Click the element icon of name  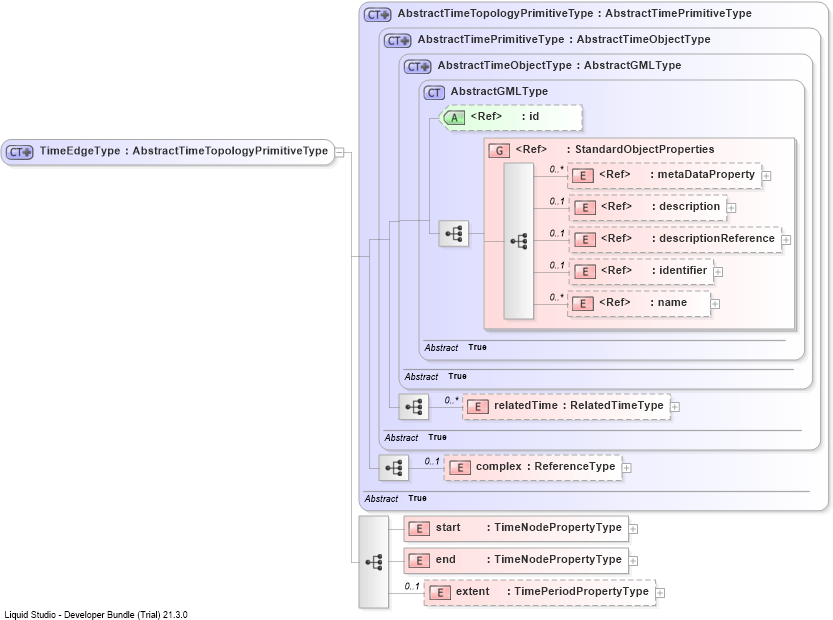pyautogui.click(x=583, y=303)
